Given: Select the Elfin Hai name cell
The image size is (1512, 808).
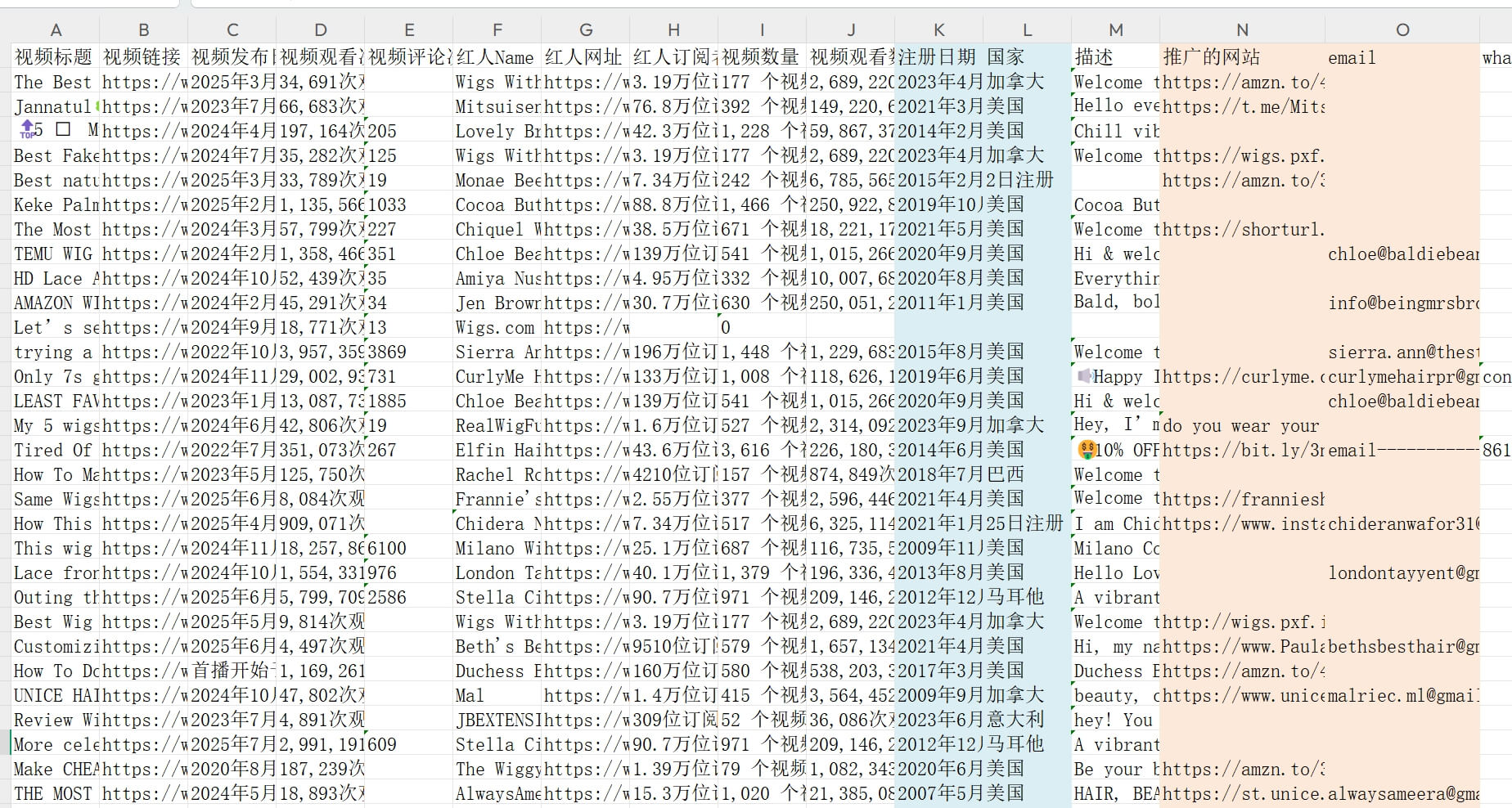Looking at the screenshot, I should 497,450.
